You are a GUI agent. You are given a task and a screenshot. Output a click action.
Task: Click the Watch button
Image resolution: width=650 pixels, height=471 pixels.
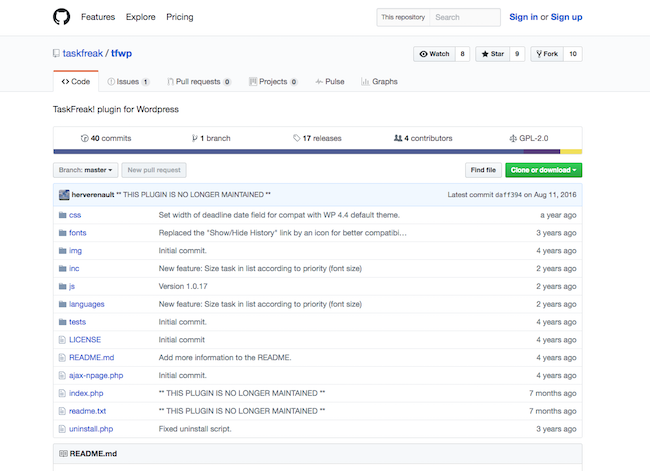[434, 54]
